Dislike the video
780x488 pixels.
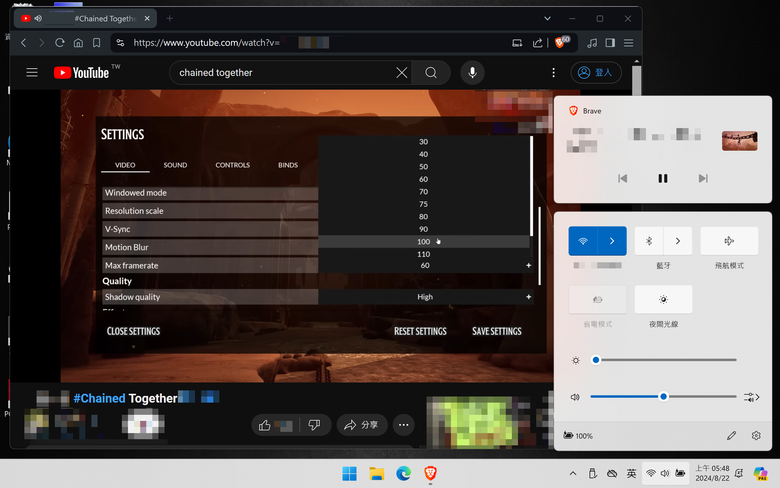pos(314,425)
